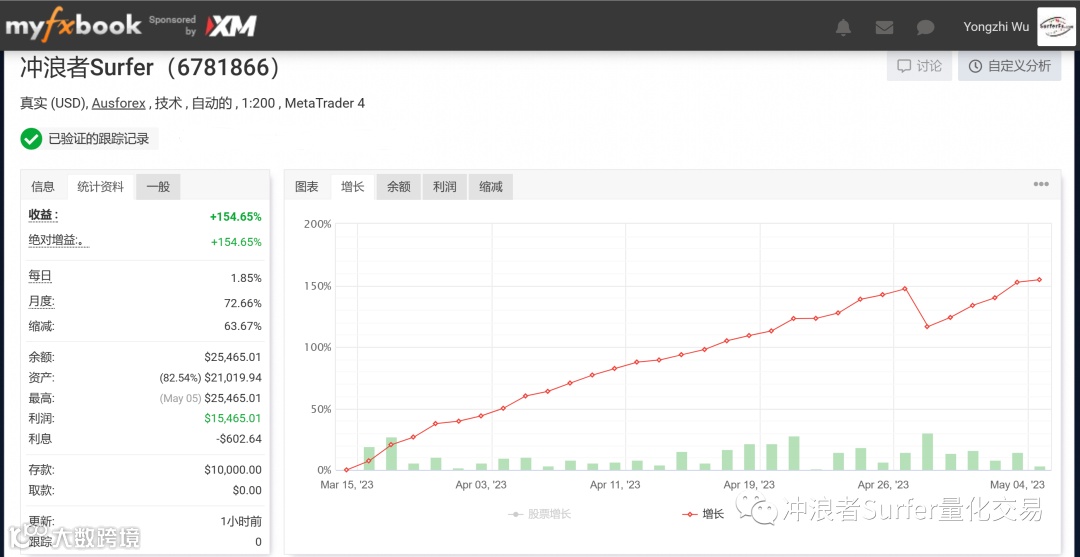This screenshot has height=557, width=1080.
Task: Click the Yongzhi Wu profile avatar
Action: pos(1059,26)
